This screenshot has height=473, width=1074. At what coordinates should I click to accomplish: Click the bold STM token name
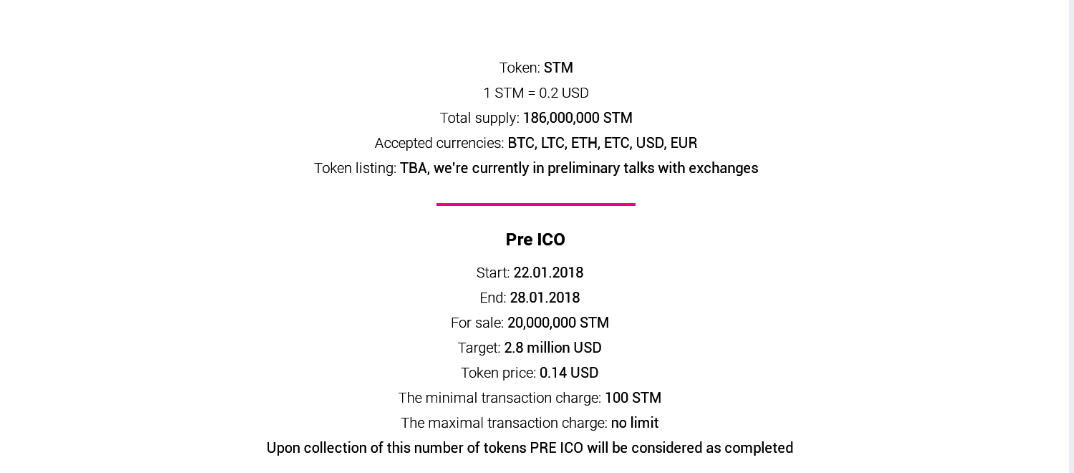pos(558,68)
